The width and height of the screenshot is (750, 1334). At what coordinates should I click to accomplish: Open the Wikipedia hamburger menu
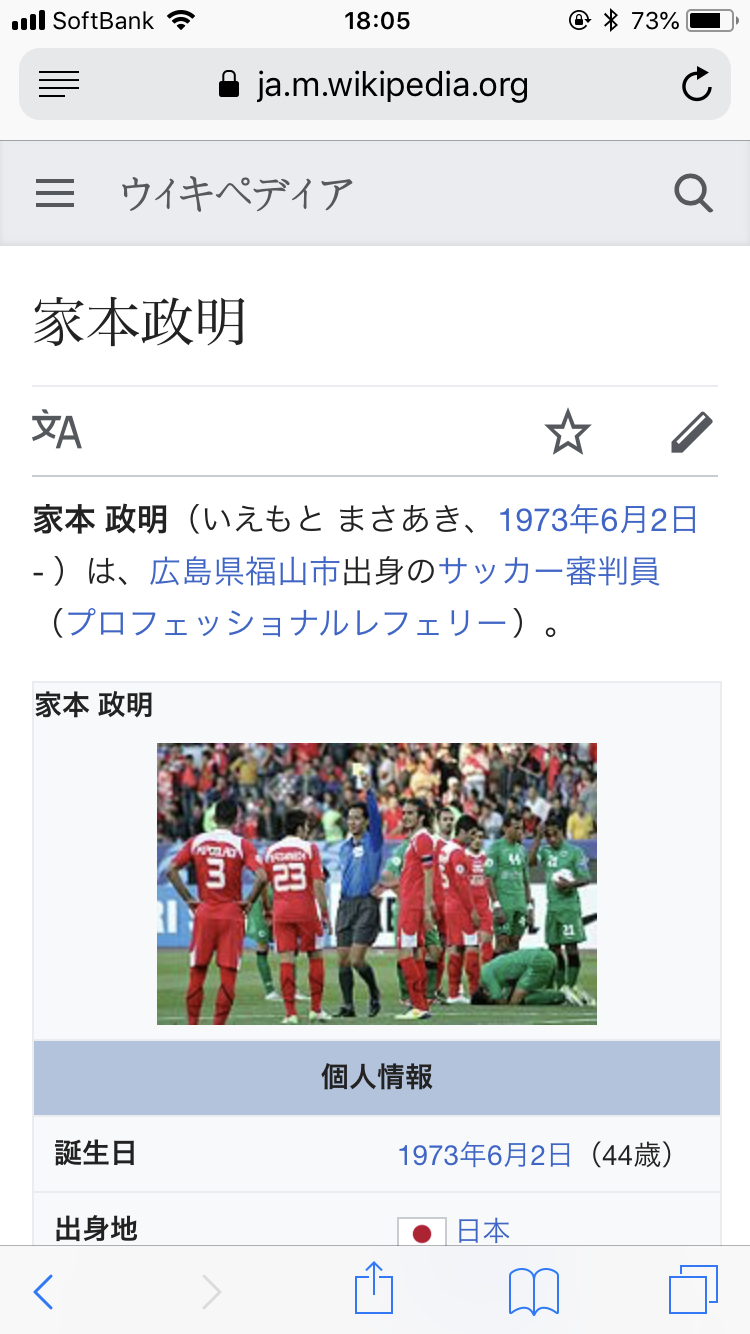[x=55, y=192]
